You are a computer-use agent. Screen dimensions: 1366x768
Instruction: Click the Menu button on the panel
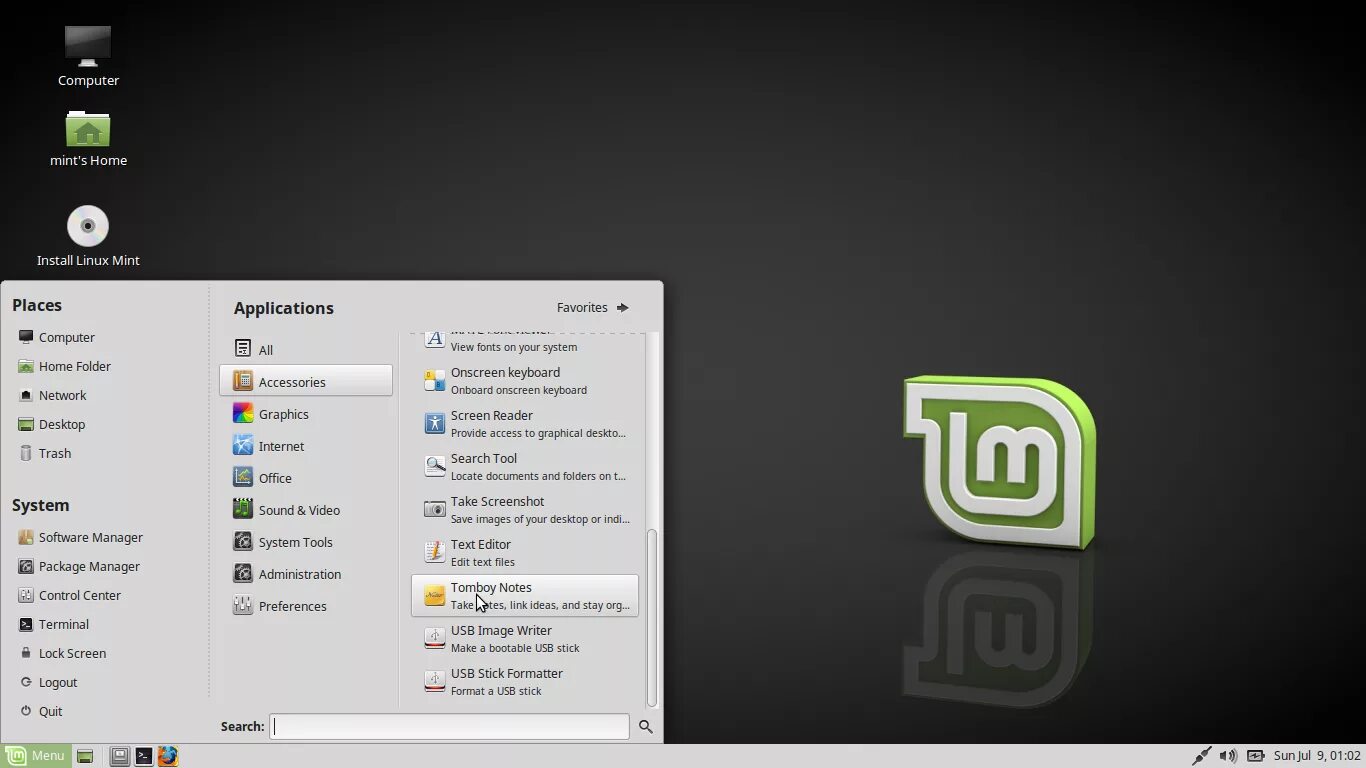[x=36, y=756]
